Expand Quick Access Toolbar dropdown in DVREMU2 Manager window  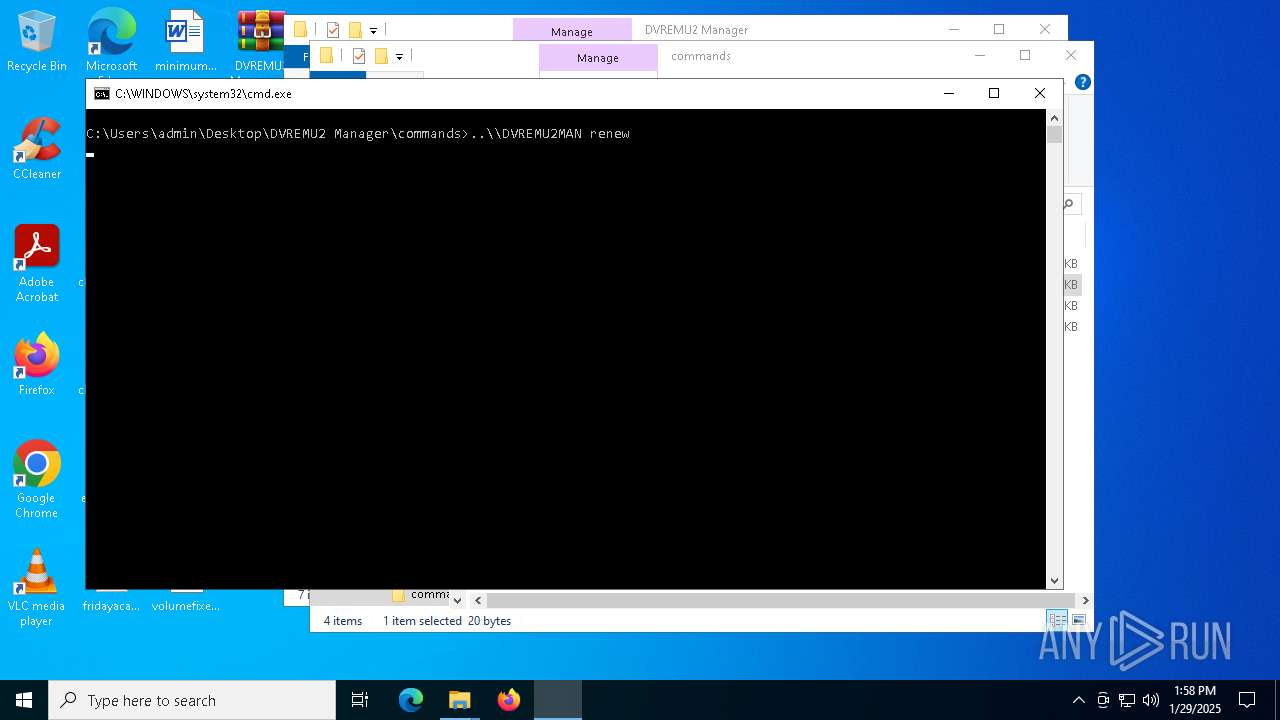point(373,31)
